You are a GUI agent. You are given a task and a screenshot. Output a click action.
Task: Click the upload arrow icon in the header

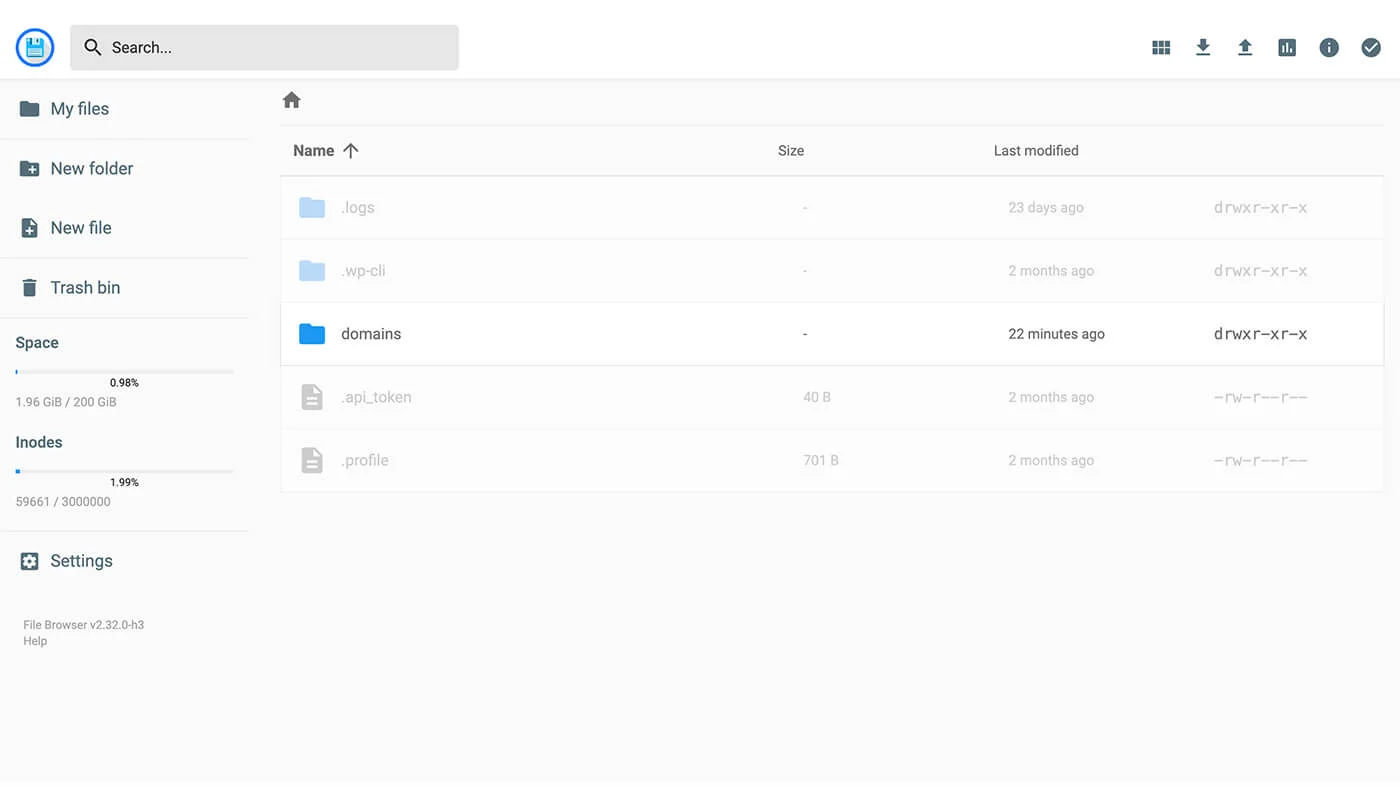point(1245,47)
